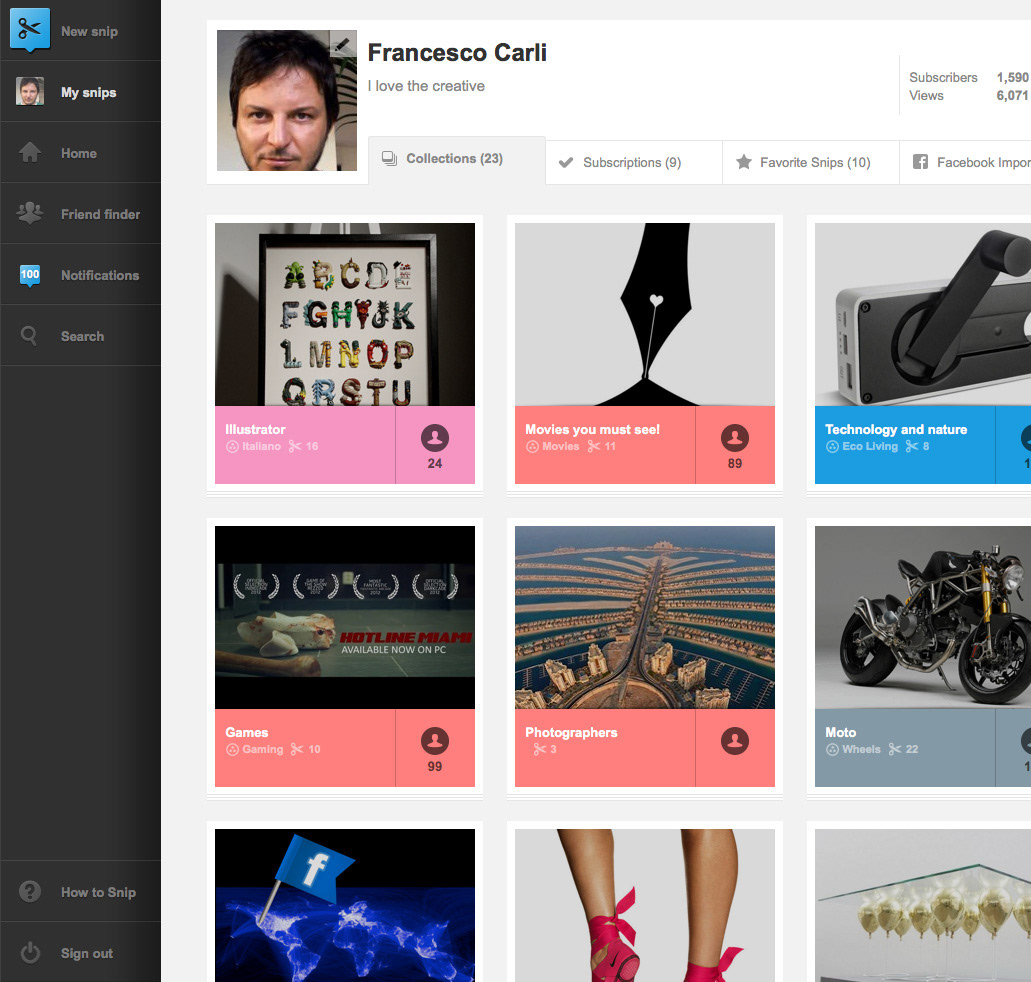The image size is (1031, 982).
Task: Open Movies you must see! collection title
Action: click(592, 429)
